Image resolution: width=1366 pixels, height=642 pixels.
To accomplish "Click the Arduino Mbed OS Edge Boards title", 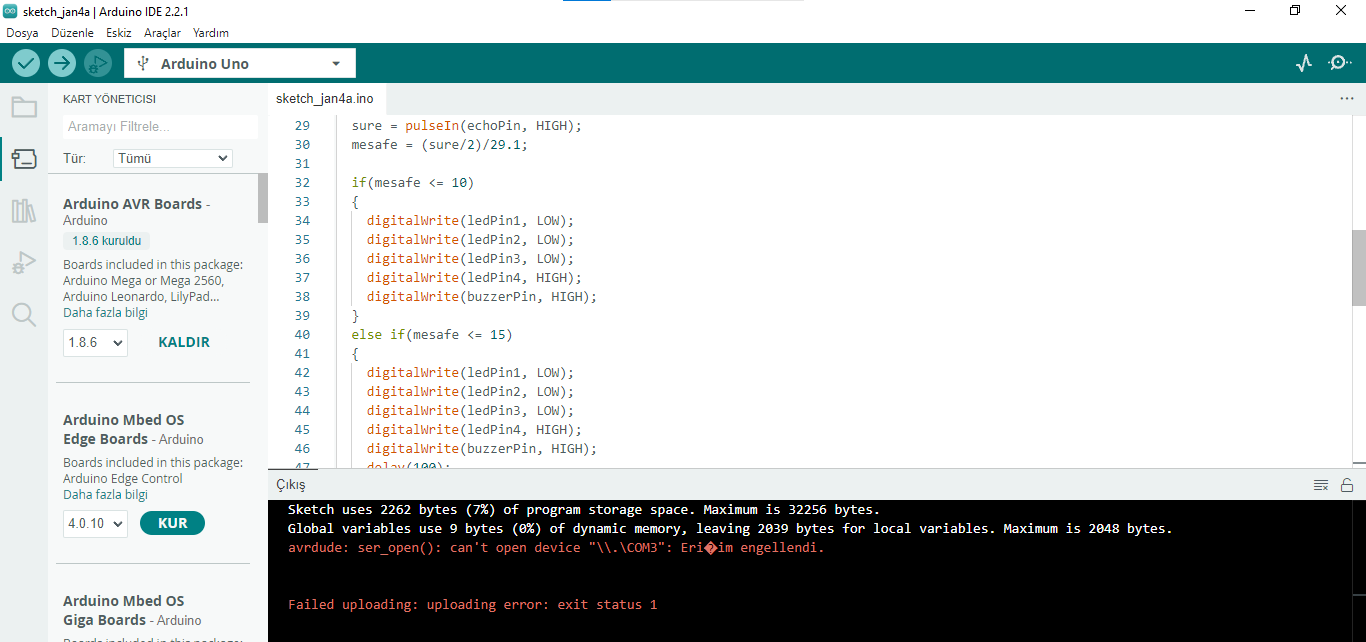I will (124, 429).
